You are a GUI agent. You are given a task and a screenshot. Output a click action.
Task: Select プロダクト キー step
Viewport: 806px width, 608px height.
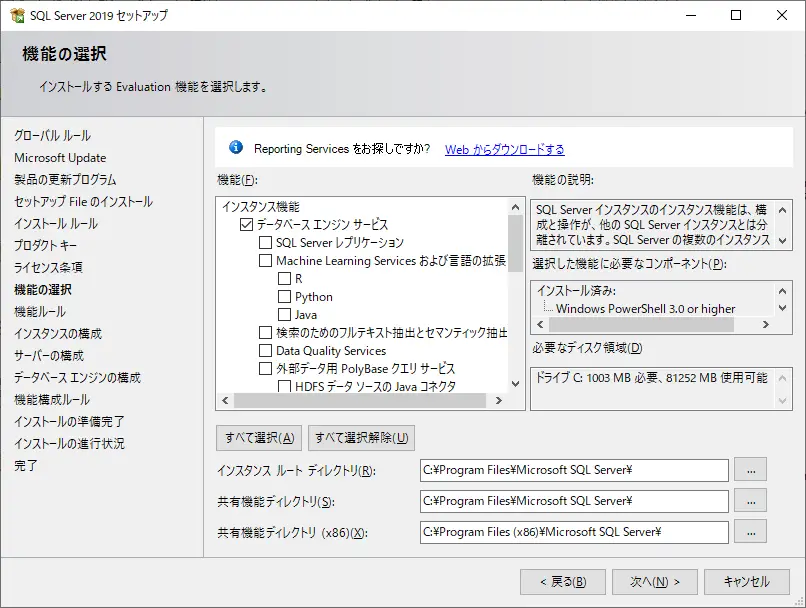point(46,246)
